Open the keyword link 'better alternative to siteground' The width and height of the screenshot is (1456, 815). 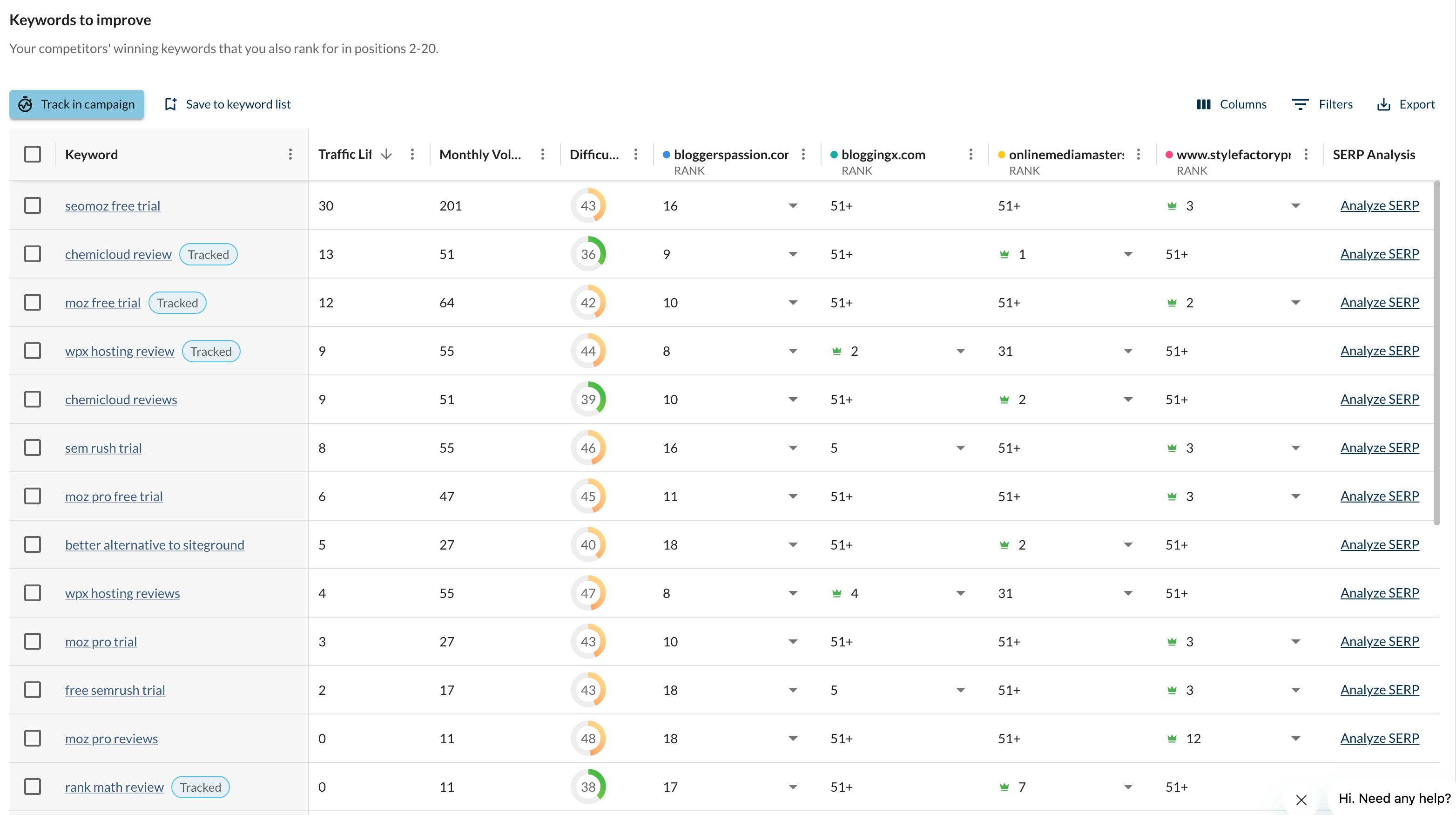[x=155, y=545]
